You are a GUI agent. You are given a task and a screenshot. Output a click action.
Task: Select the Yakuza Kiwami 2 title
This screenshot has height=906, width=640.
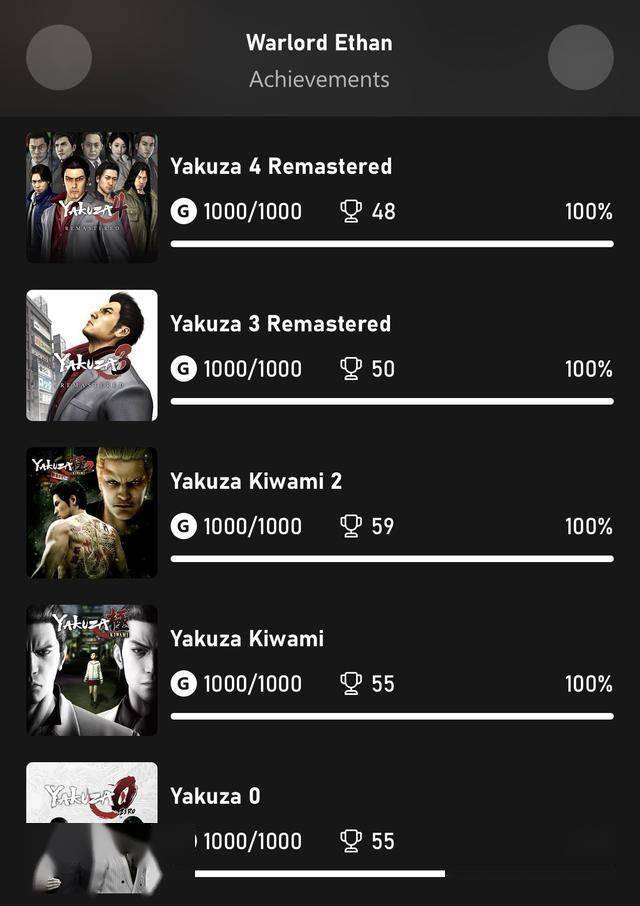[x=256, y=481]
